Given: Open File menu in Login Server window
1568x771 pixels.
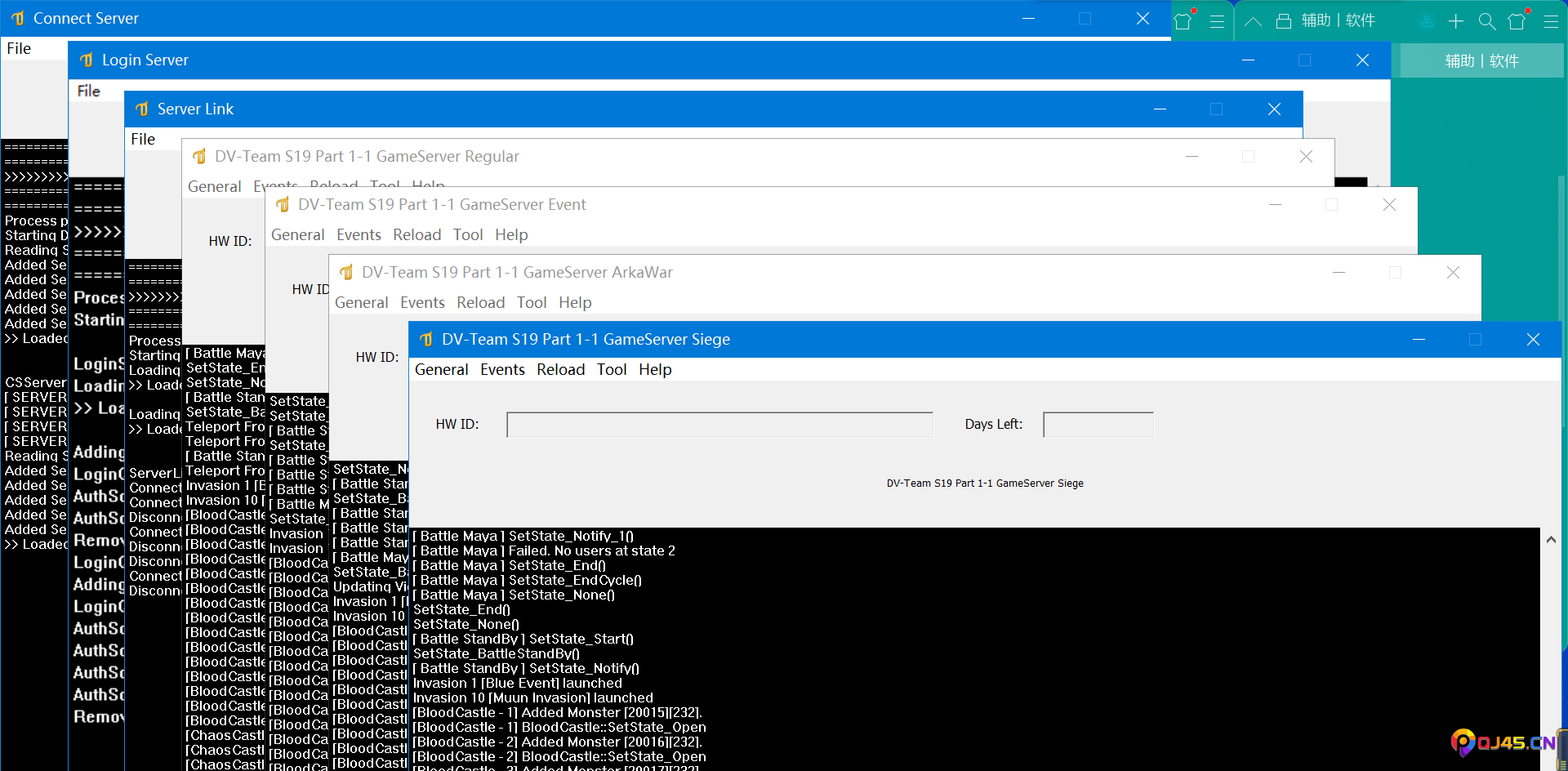Looking at the screenshot, I should (88, 91).
